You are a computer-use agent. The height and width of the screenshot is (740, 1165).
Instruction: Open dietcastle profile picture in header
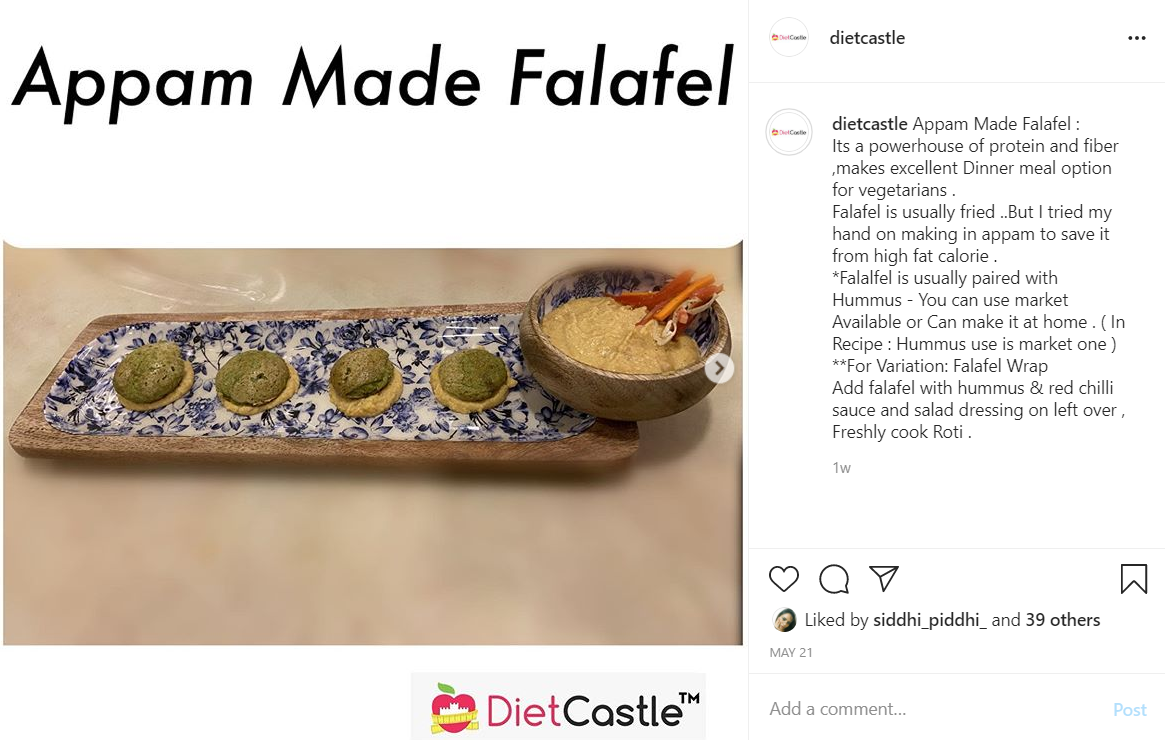pos(789,37)
